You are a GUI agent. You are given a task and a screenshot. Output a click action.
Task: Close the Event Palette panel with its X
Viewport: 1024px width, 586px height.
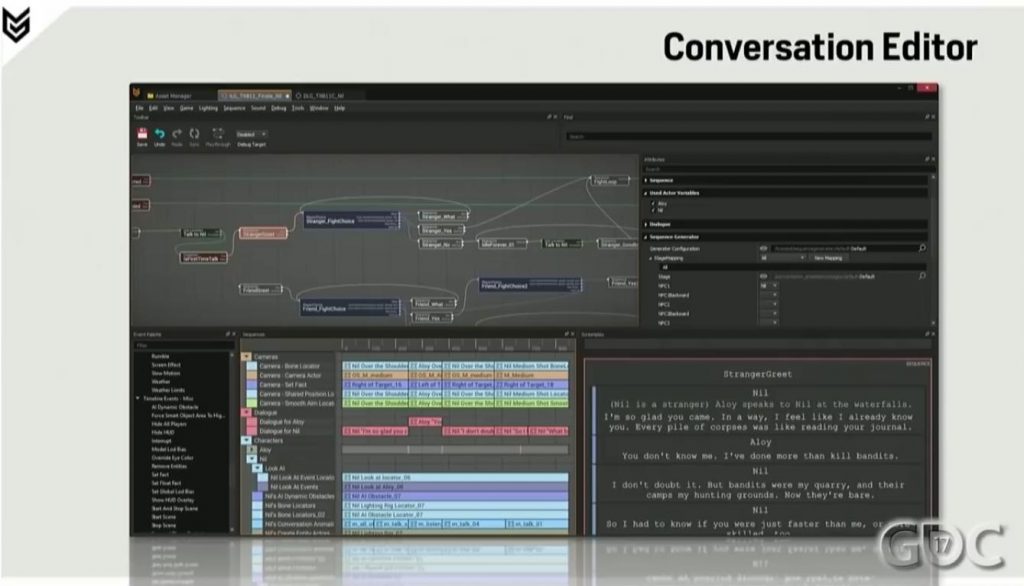pos(234,334)
